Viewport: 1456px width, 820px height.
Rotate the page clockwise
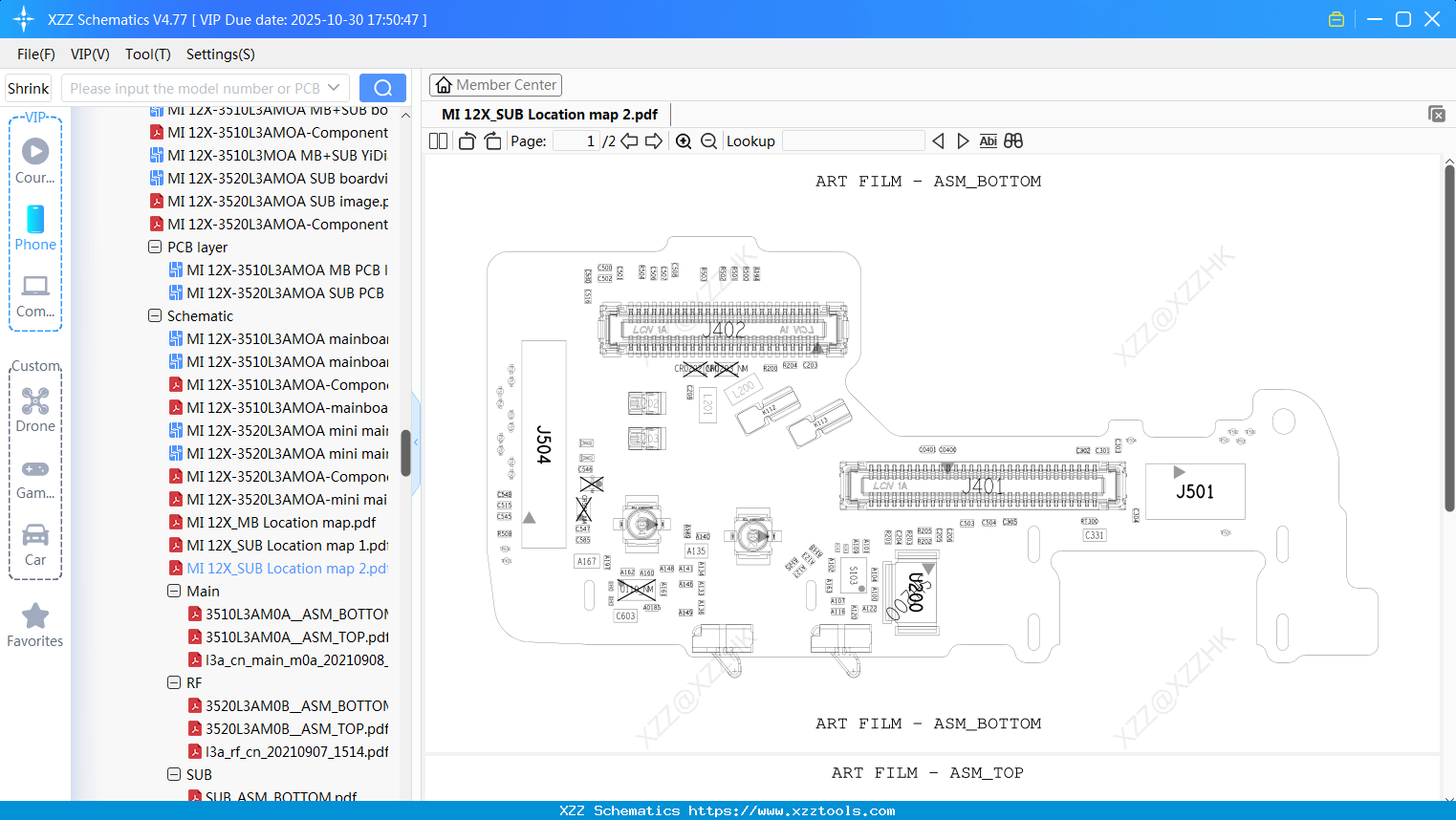click(491, 140)
